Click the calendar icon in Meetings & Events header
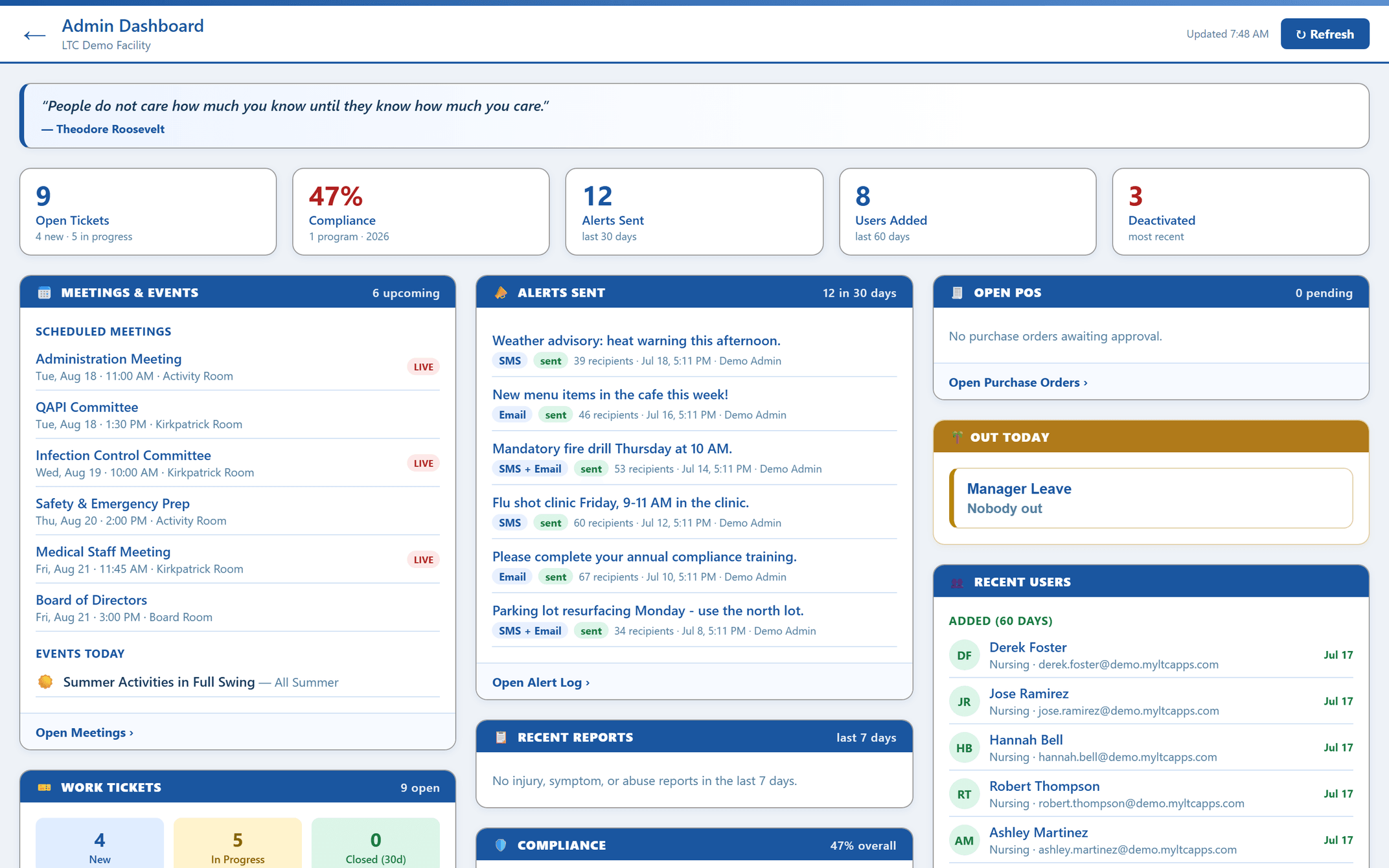The image size is (1389, 868). pyautogui.click(x=44, y=293)
